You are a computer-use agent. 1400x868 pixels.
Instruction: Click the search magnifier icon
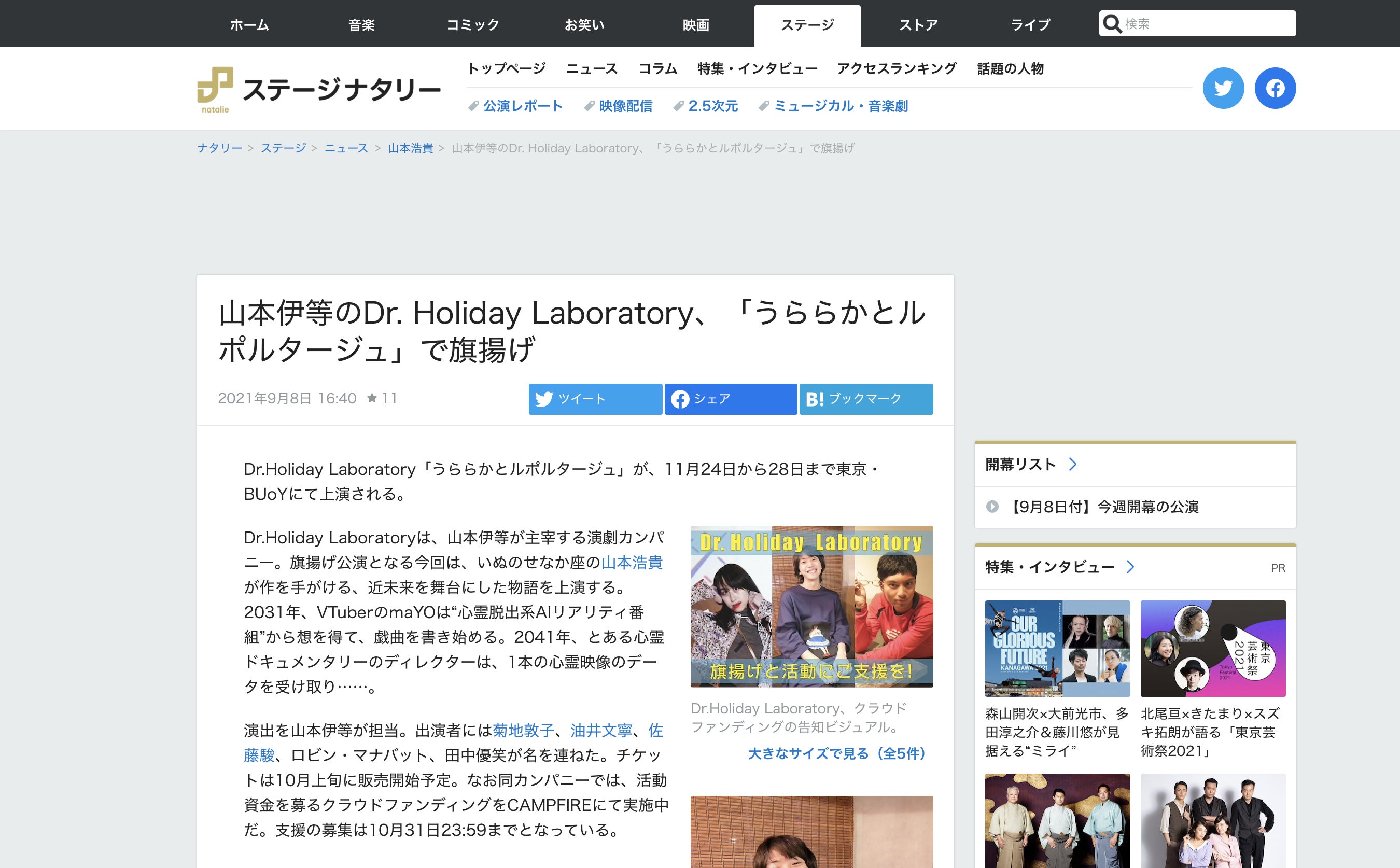1112,24
